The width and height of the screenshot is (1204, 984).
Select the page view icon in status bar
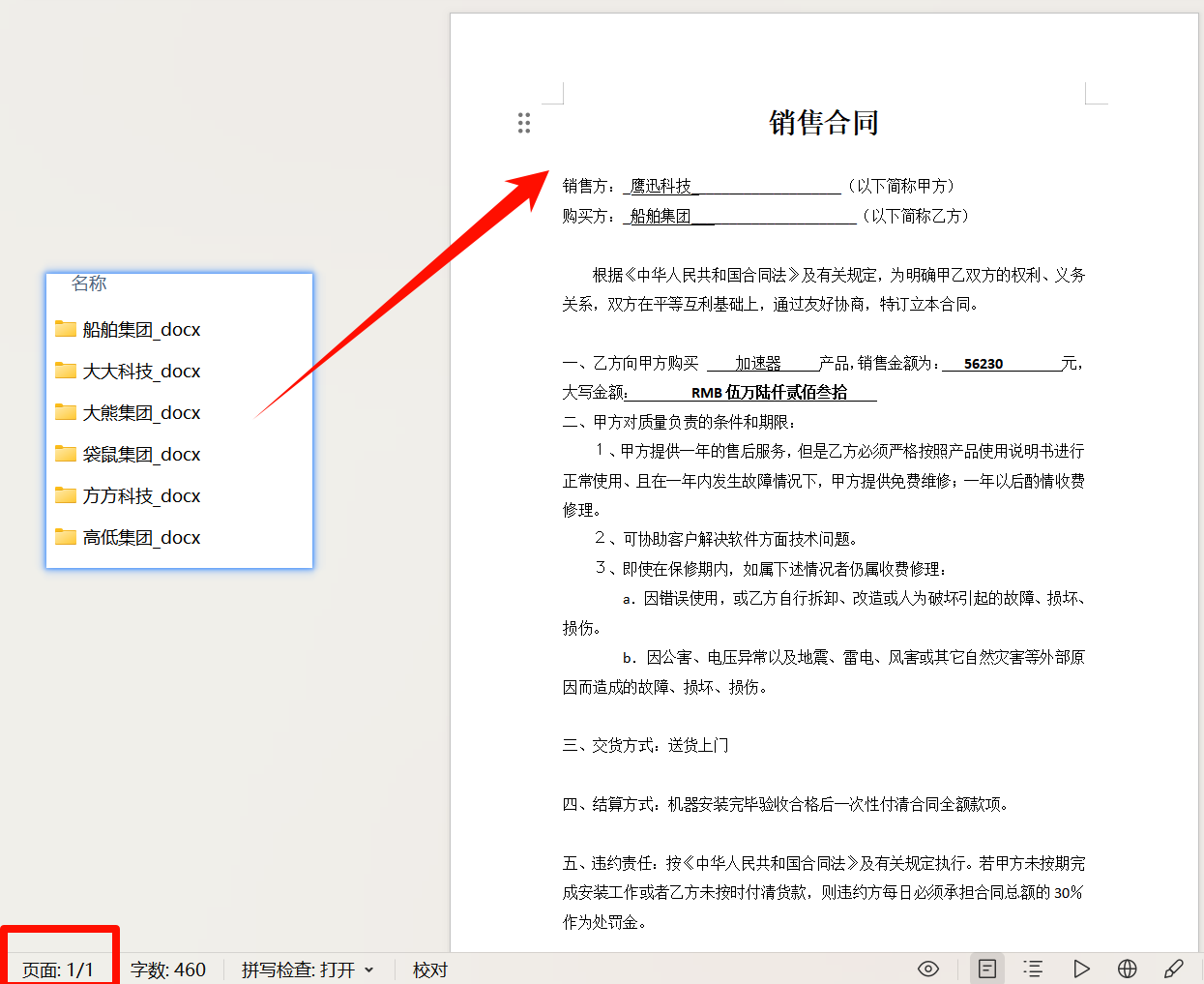pos(987,969)
